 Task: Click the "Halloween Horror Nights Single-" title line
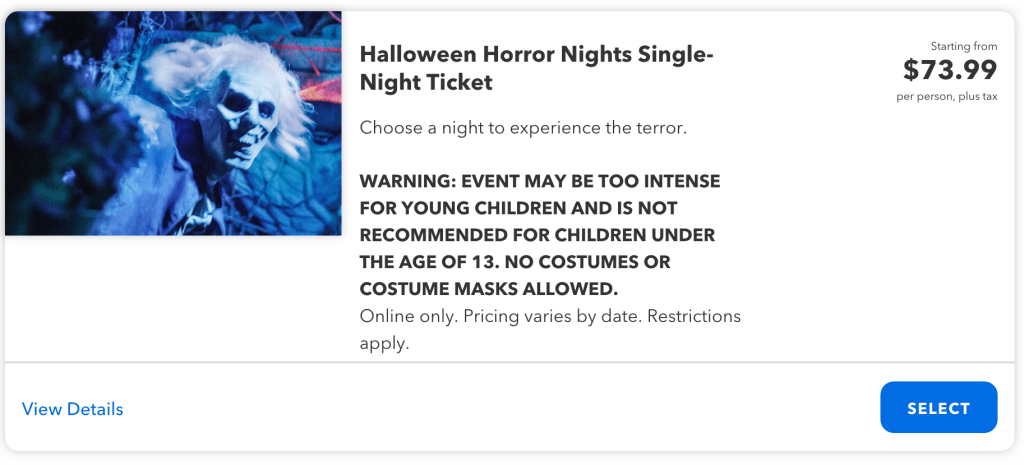coord(536,54)
